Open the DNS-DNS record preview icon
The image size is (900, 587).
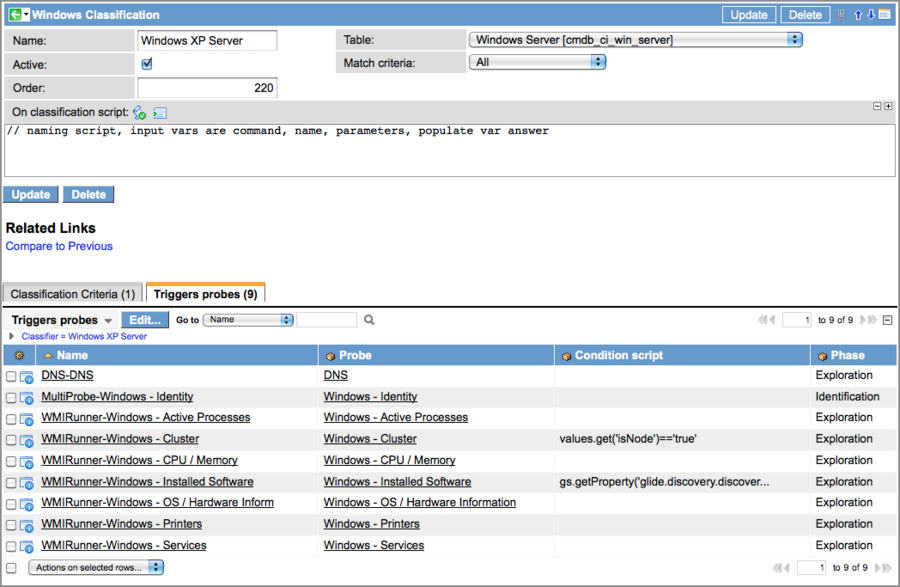click(26, 377)
